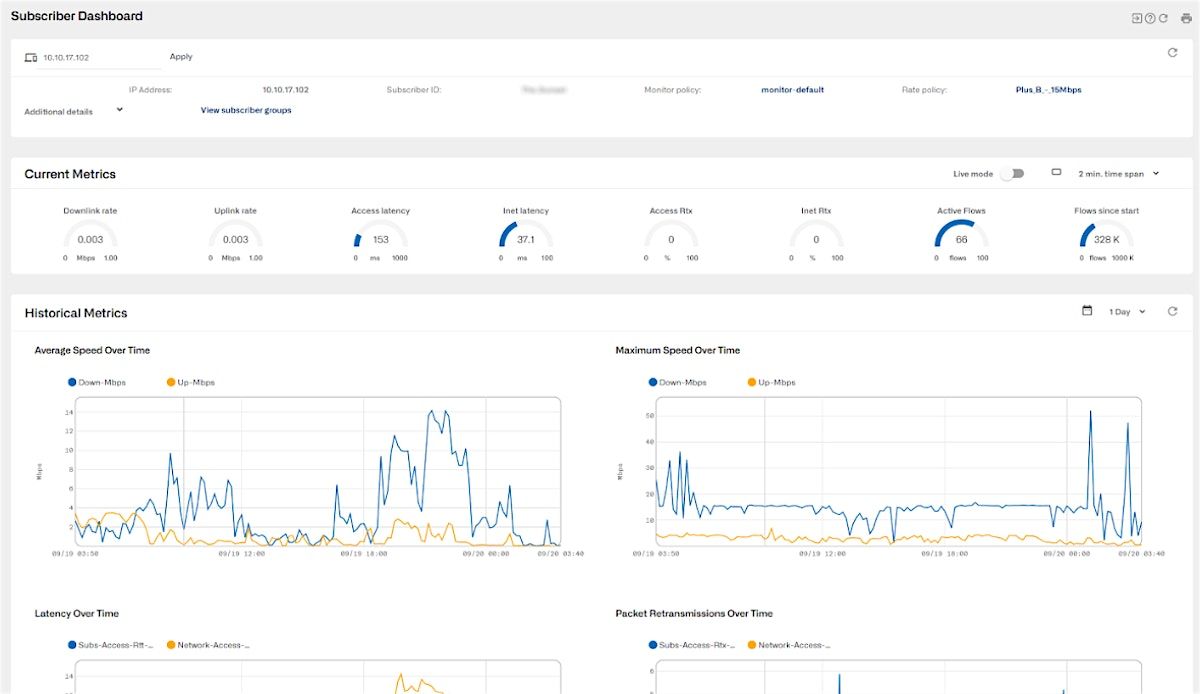1200x694 pixels.
Task: Toggle Down-Mbps series in Maximum Speed chart
Action: [x=678, y=382]
